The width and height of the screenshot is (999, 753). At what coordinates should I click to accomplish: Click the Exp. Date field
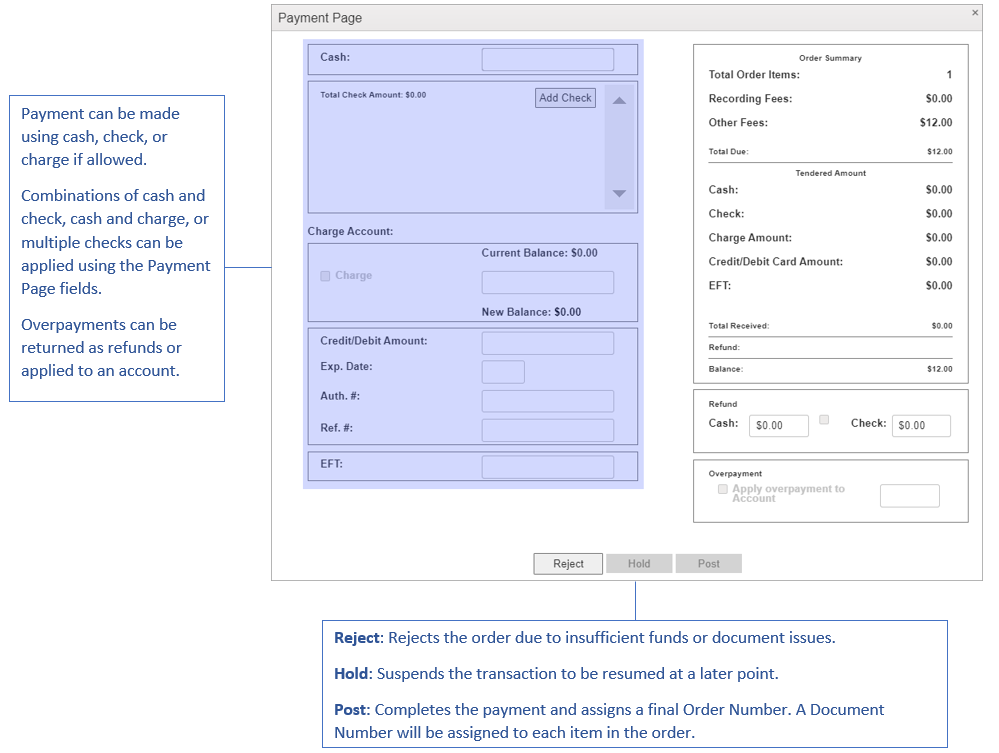point(503,372)
